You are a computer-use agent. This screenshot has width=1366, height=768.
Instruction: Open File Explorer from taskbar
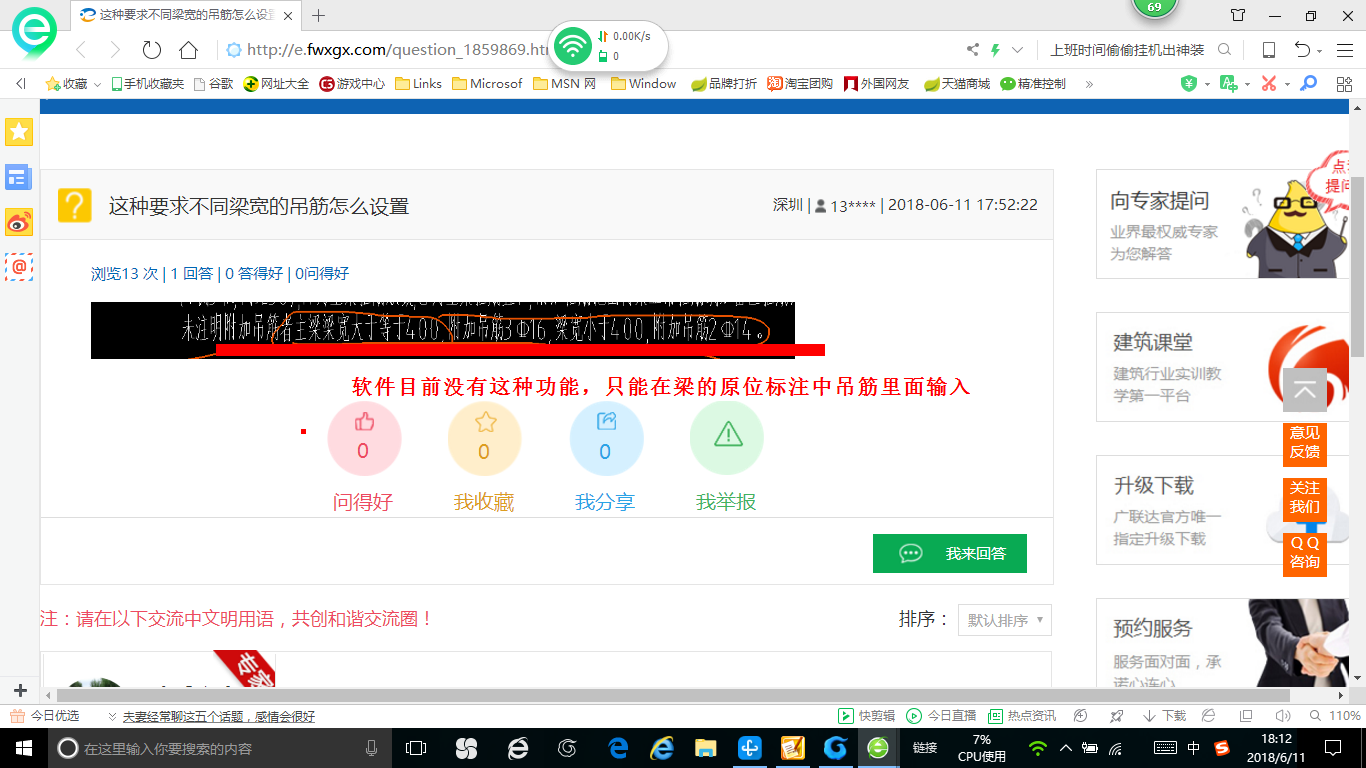pyautogui.click(x=706, y=748)
